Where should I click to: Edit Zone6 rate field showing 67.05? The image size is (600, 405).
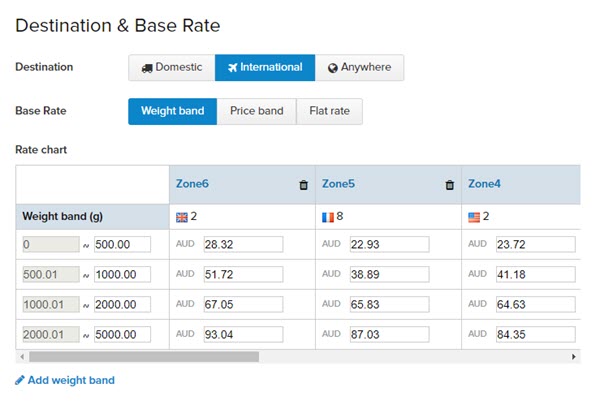click(x=243, y=304)
